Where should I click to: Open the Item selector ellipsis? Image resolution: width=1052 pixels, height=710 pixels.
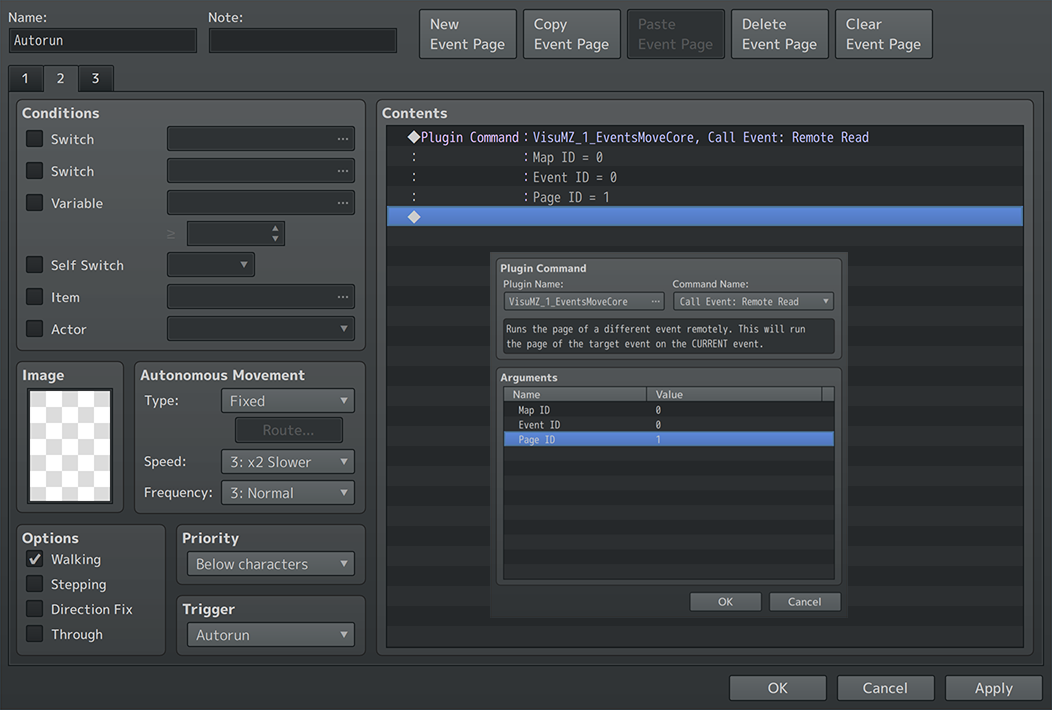coord(343,297)
